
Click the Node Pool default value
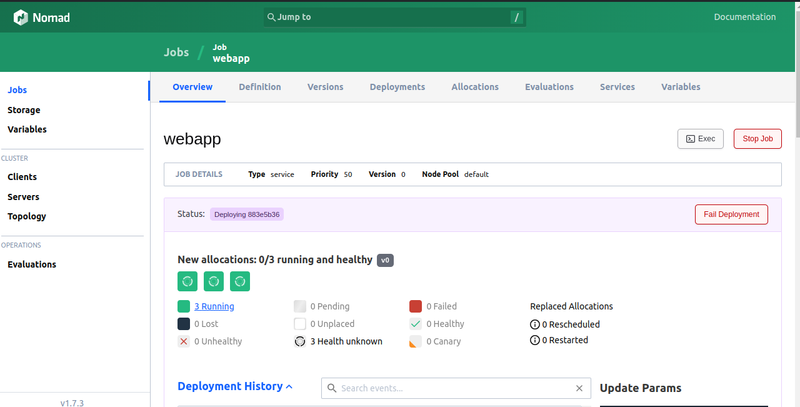click(476, 174)
